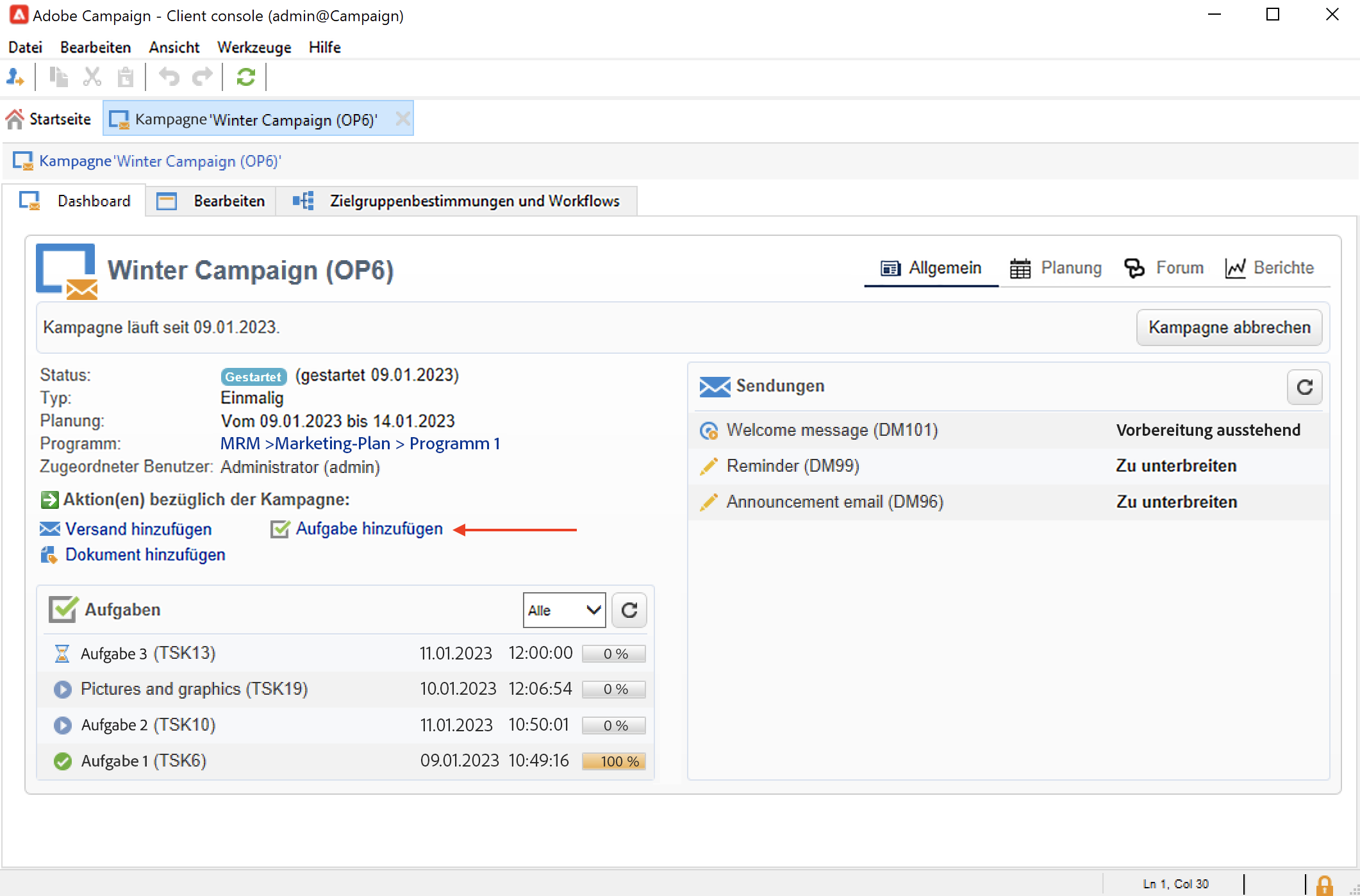1360x896 pixels.
Task: Click the Aufgabe hinzufügen link
Action: [369, 529]
